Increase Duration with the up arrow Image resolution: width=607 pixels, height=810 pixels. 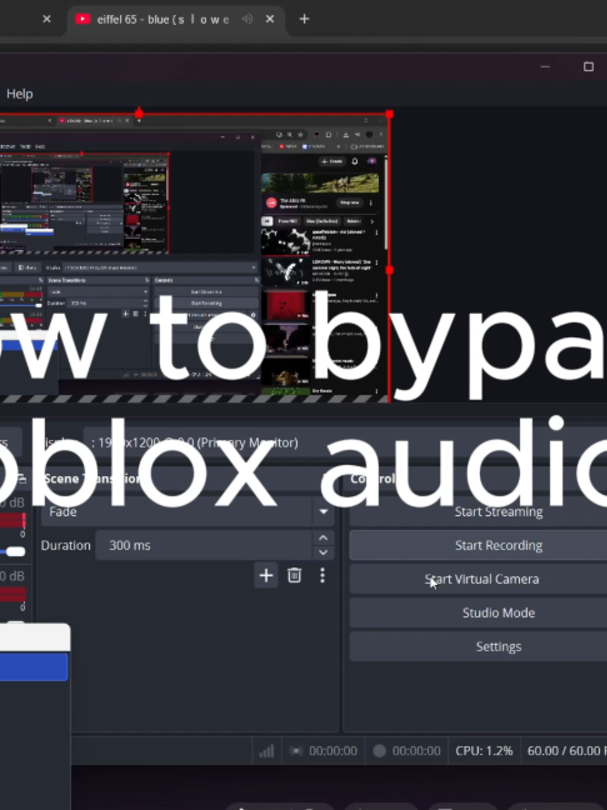pyautogui.click(x=323, y=538)
